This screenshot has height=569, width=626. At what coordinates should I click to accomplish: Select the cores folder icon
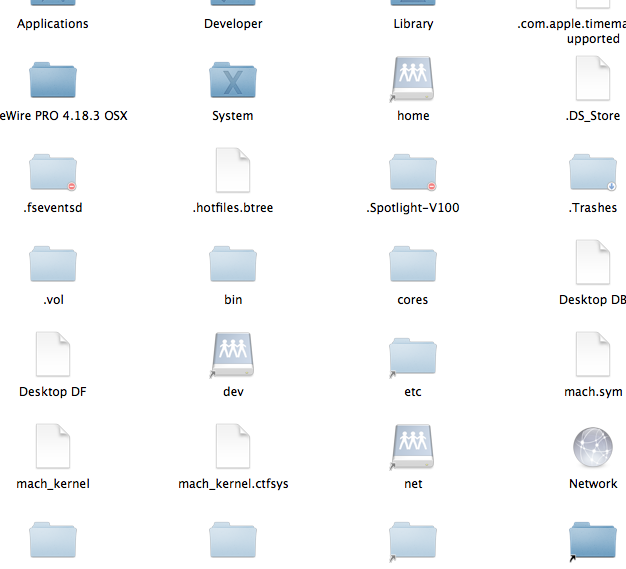coord(413,264)
